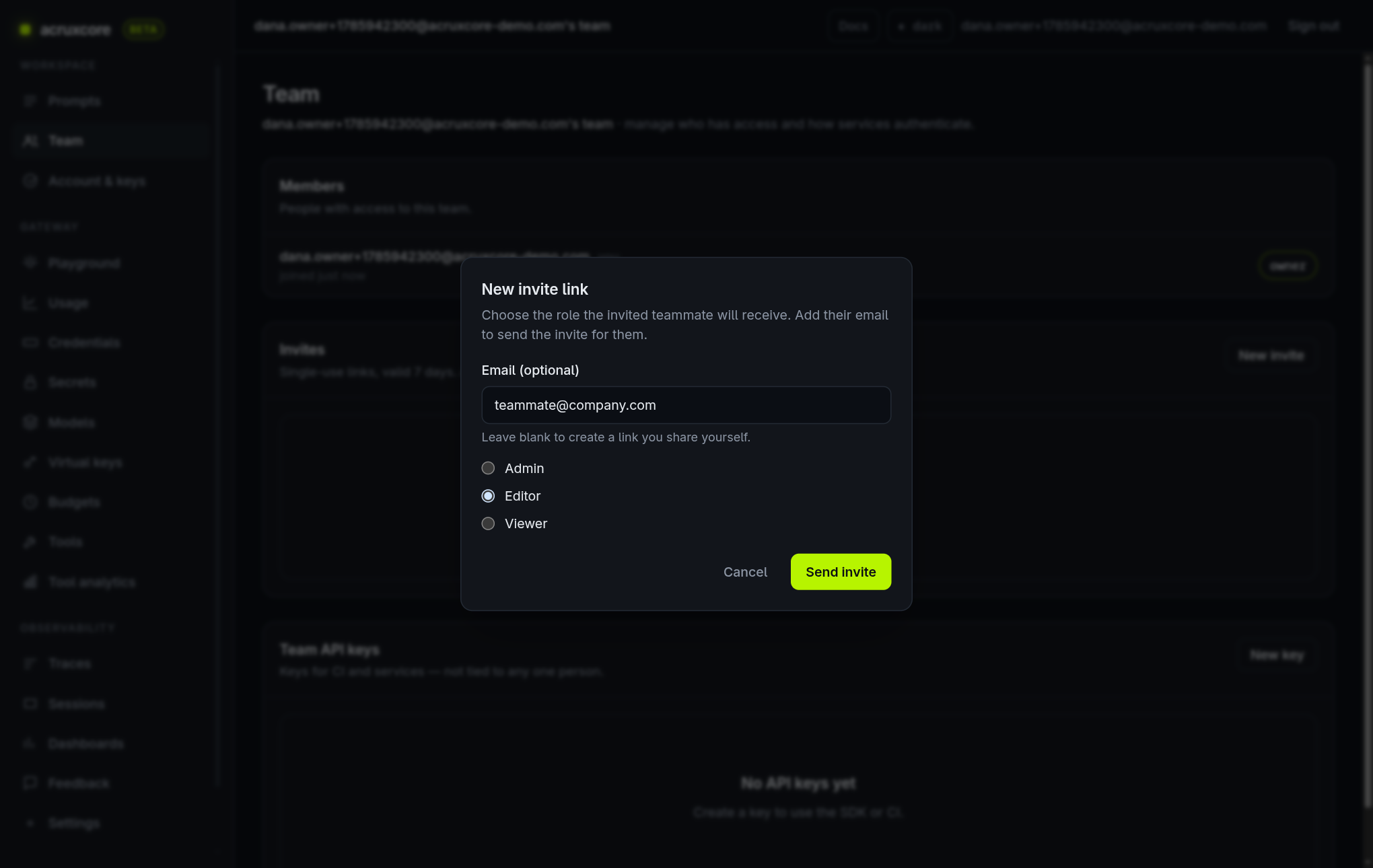Cancel the new invite dialog
Viewport: 1373px width, 868px height.
[x=745, y=572]
